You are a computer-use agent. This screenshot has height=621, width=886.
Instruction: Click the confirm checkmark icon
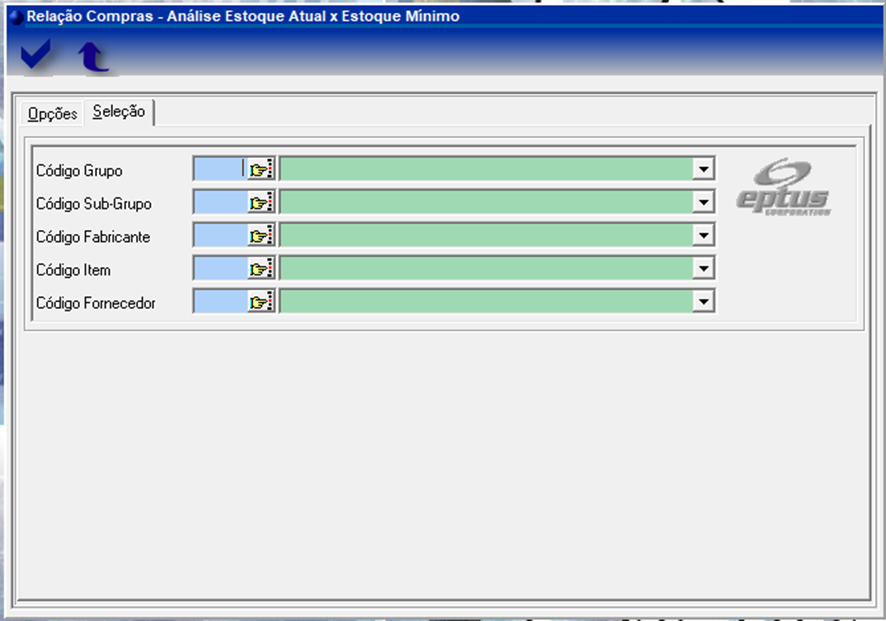[36, 57]
